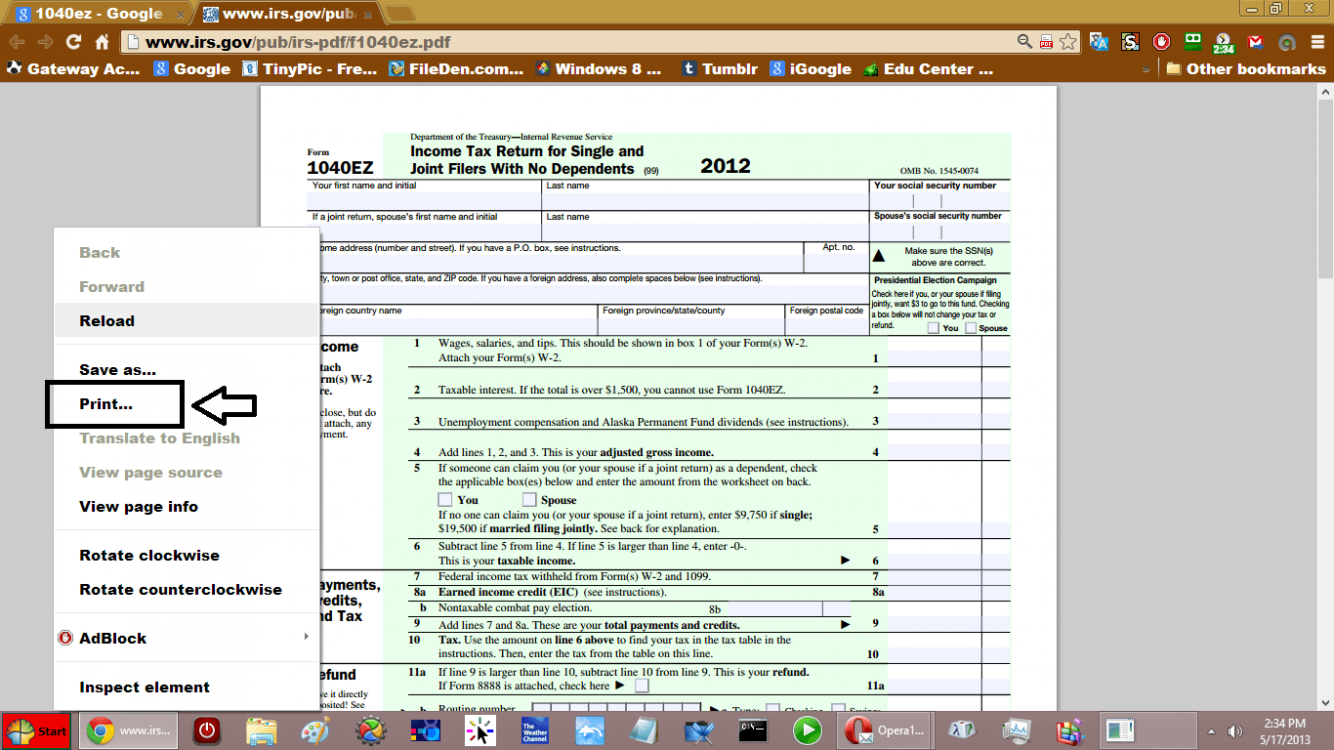The width and height of the screenshot is (1334, 750).
Task: Choose View page info in the context menu
Action: pos(186,507)
